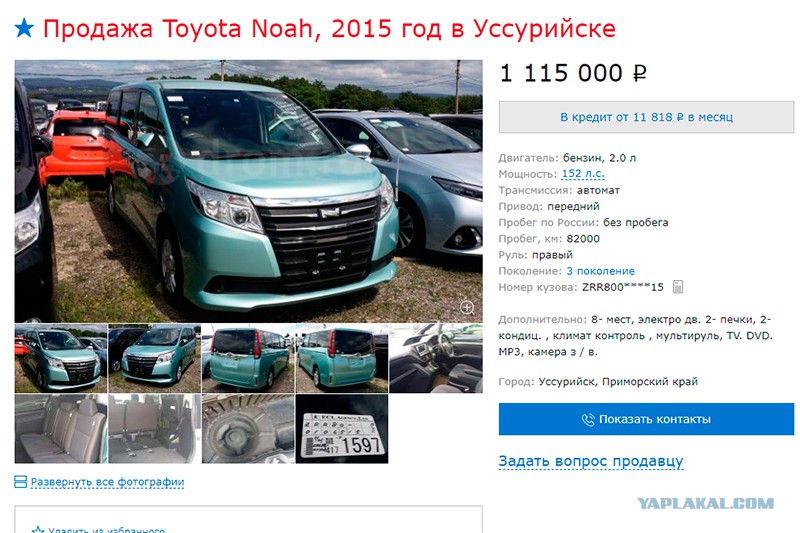Click the body number document icon

[x=677, y=287]
